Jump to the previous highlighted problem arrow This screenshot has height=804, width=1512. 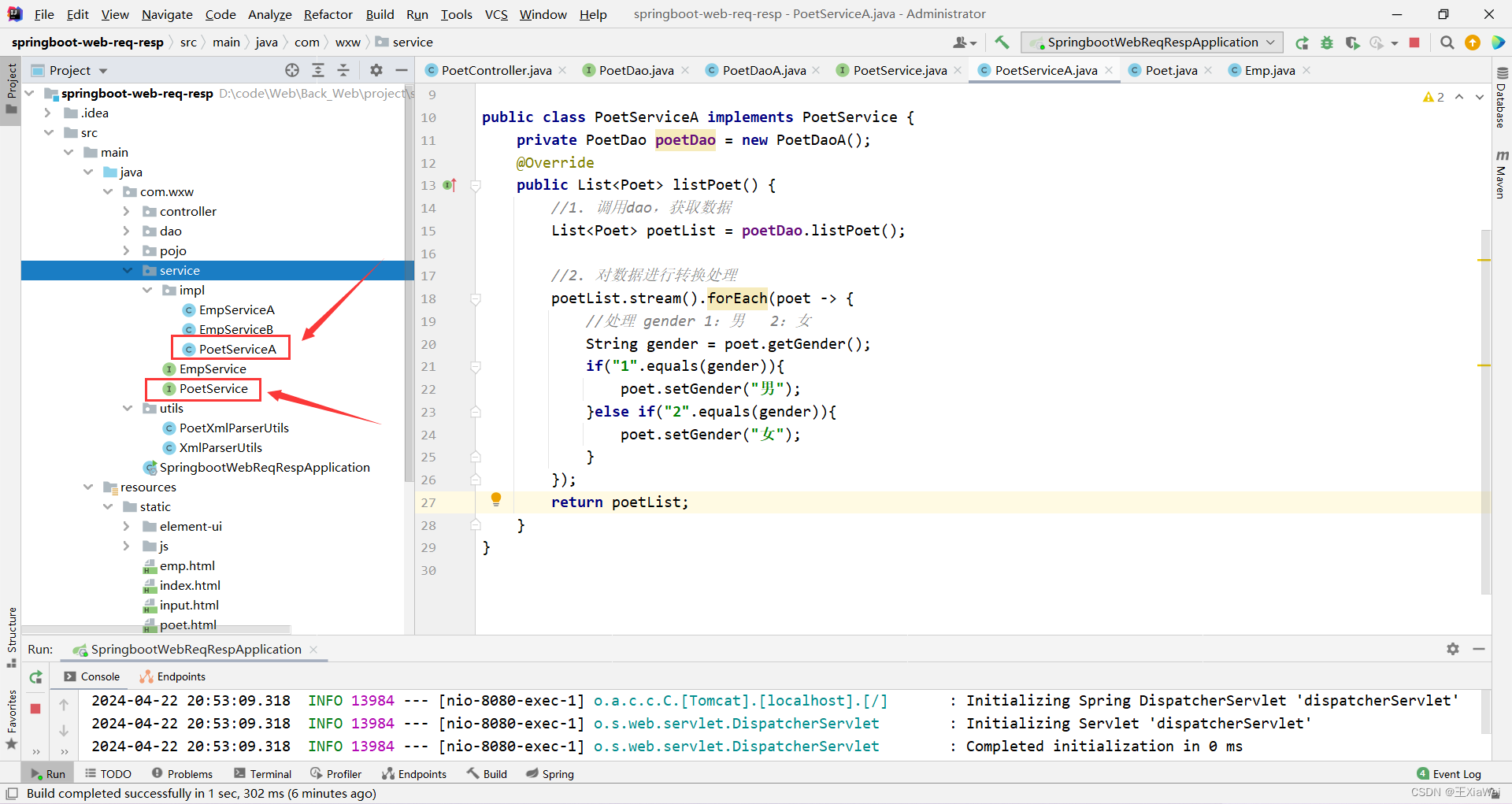1459,97
